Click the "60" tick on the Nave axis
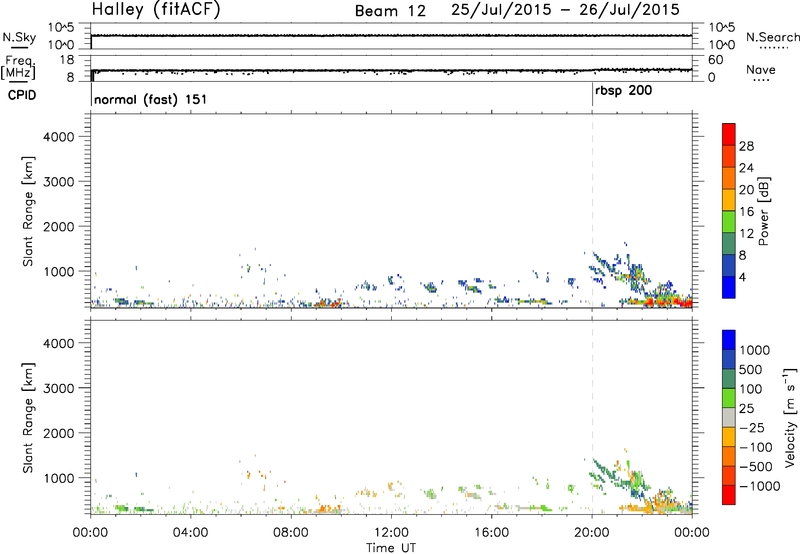 coord(716,60)
